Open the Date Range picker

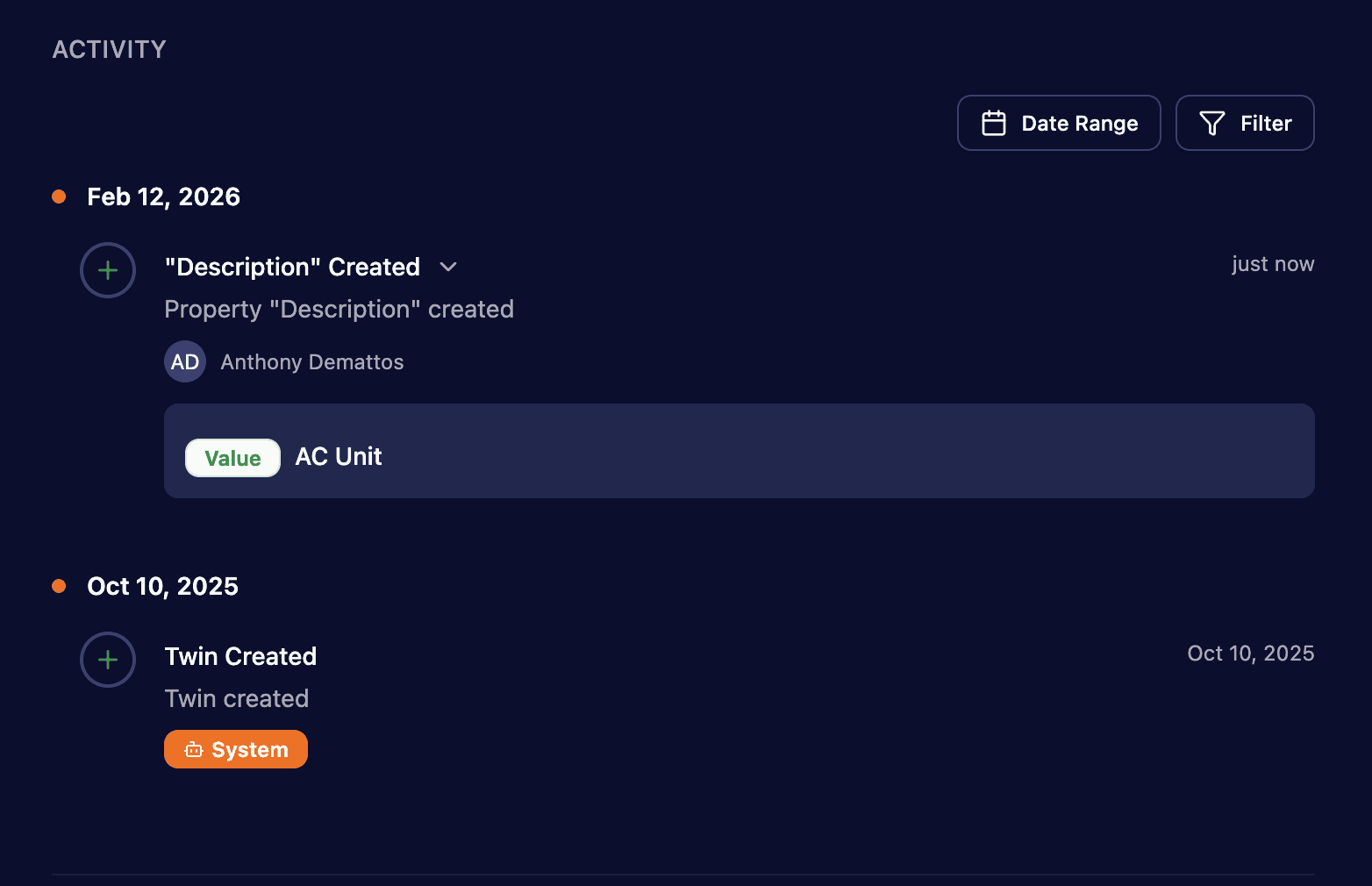pos(1059,123)
